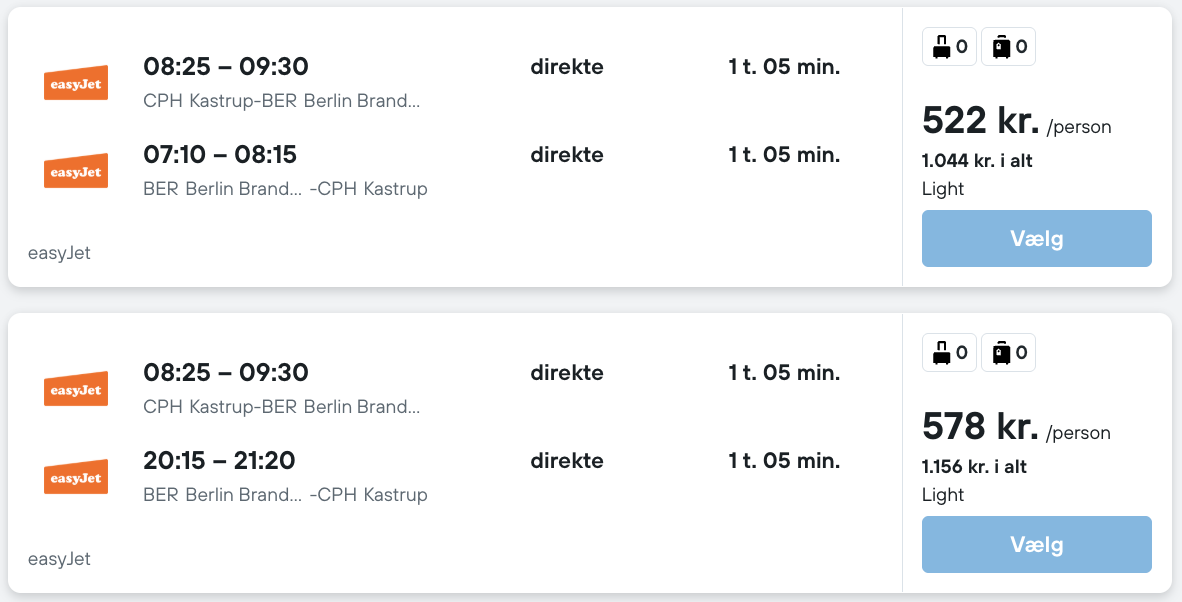This screenshot has width=1182, height=602.
Task: Click the Light fare label under 1.044 kr.
Action: 943,189
